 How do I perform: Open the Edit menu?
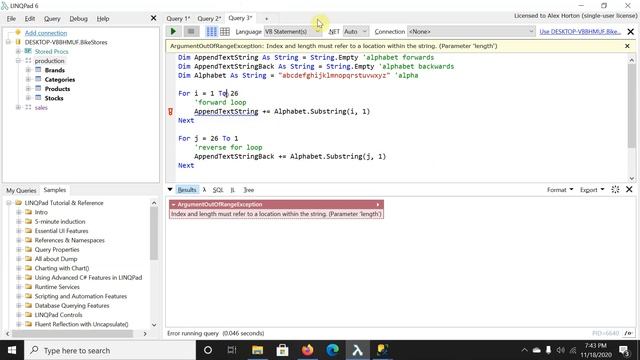(29, 18)
